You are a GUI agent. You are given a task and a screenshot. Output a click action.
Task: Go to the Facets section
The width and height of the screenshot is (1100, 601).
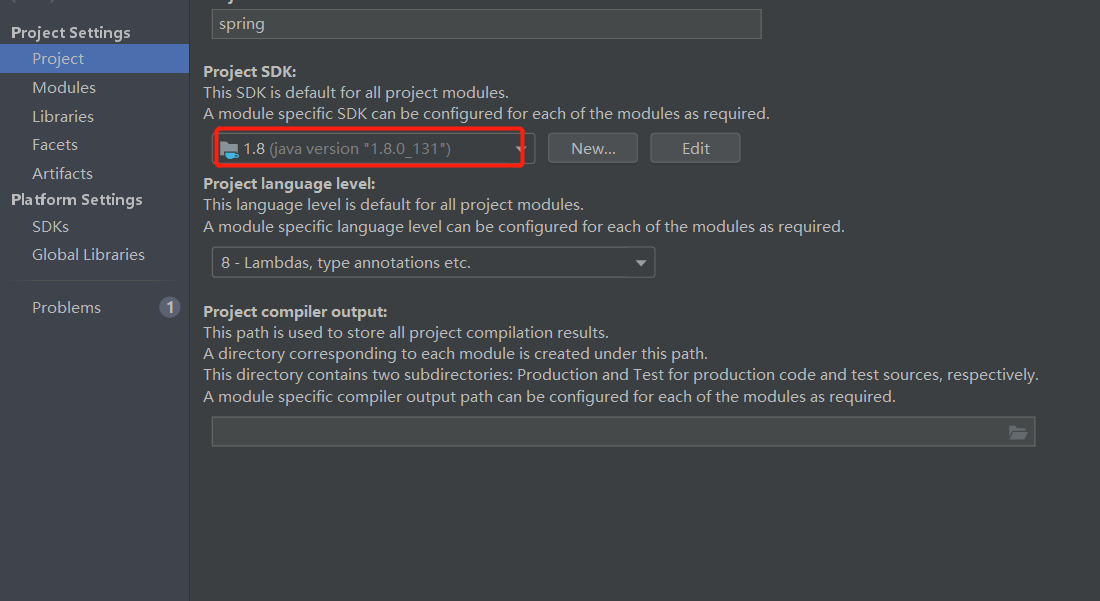coord(55,144)
